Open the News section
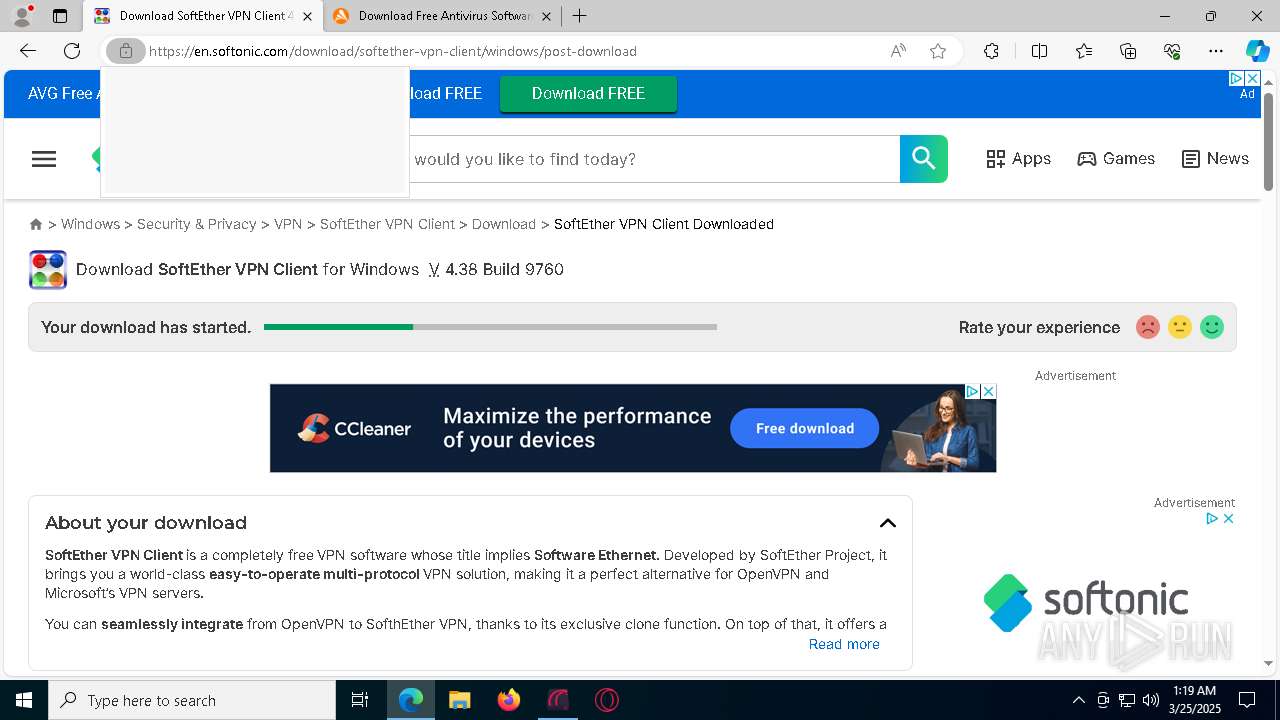The height and width of the screenshot is (720, 1280). pyautogui.click(x=1215, y=159)
